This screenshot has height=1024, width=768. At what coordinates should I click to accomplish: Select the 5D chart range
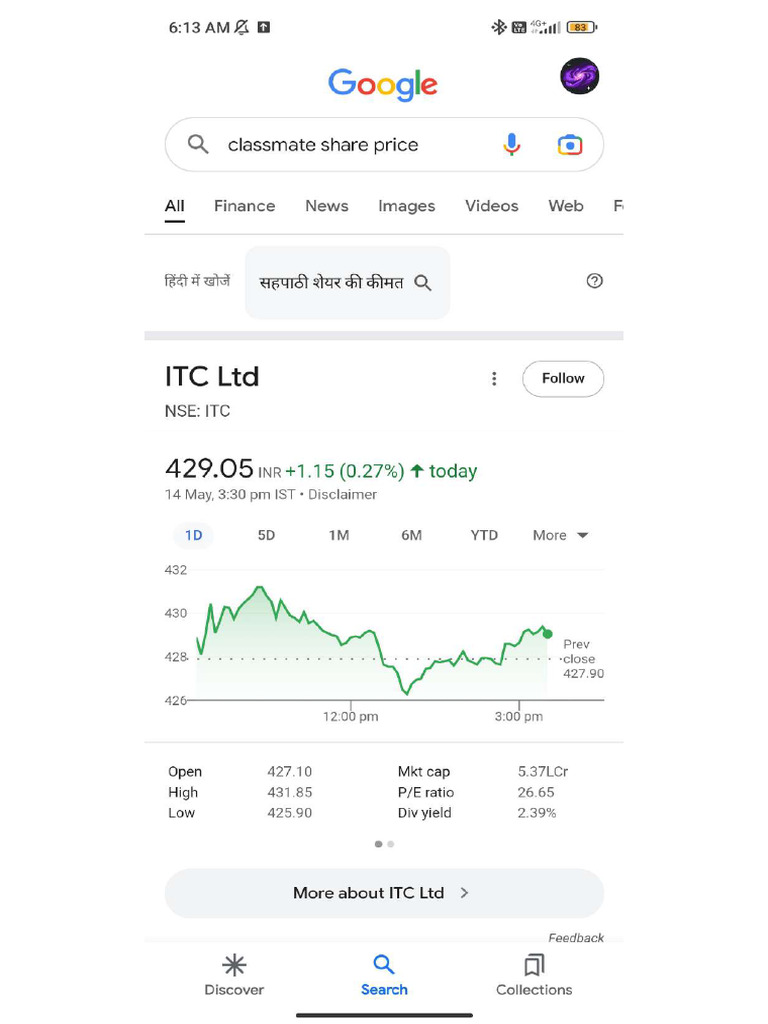coord(266,535)
